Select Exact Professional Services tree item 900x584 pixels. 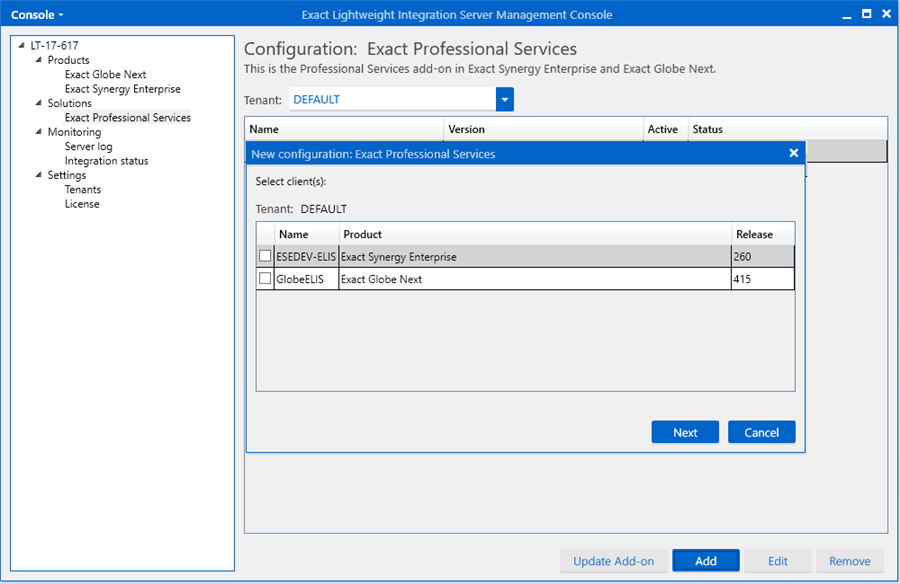pyautogui.click(x=127, y=117)
